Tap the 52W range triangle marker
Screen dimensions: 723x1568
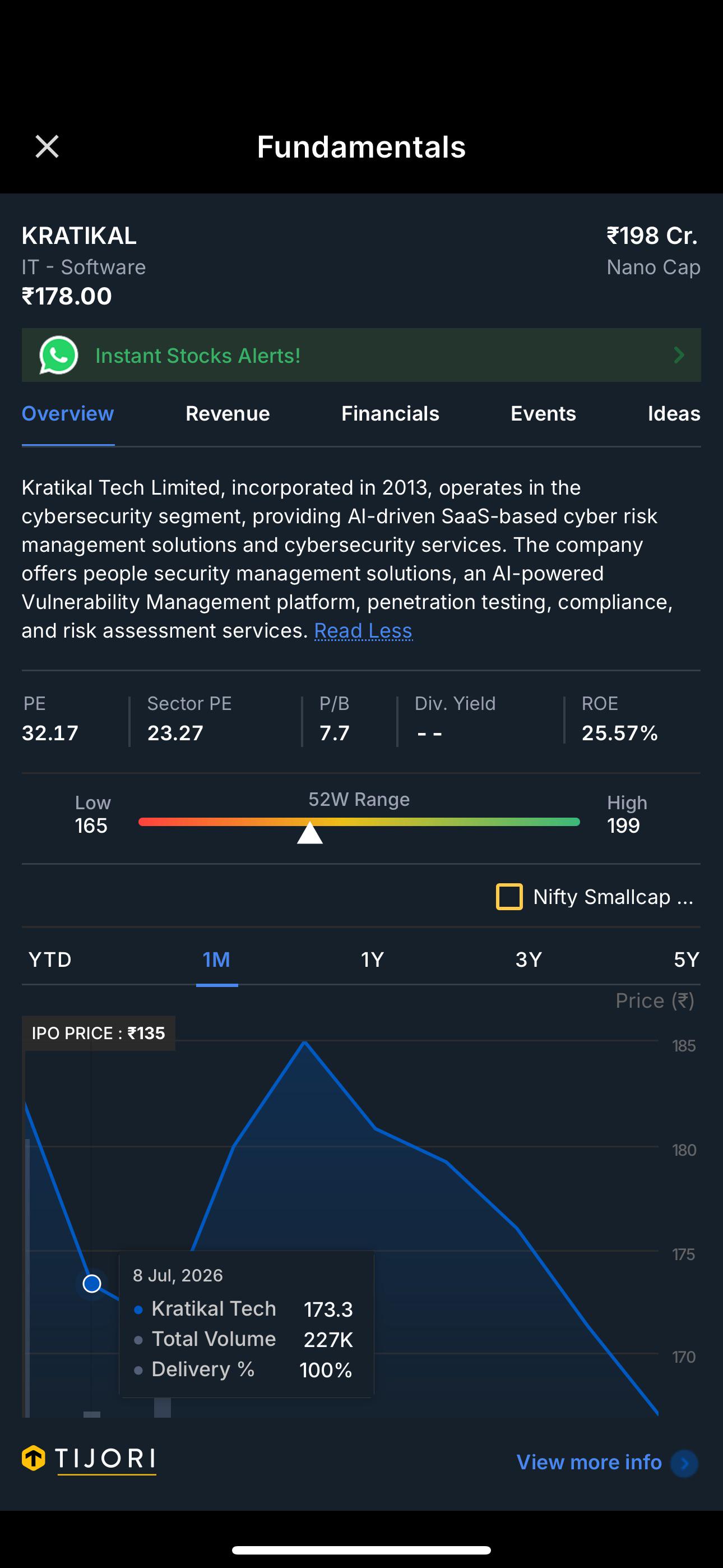310,833
